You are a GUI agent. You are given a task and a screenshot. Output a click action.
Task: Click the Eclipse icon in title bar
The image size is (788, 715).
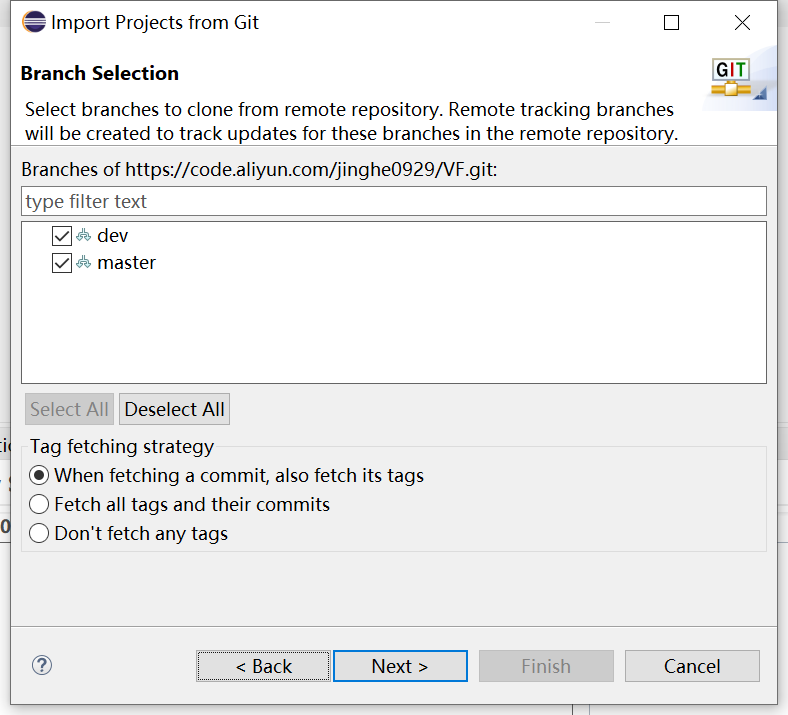click(x=33, y=22)
